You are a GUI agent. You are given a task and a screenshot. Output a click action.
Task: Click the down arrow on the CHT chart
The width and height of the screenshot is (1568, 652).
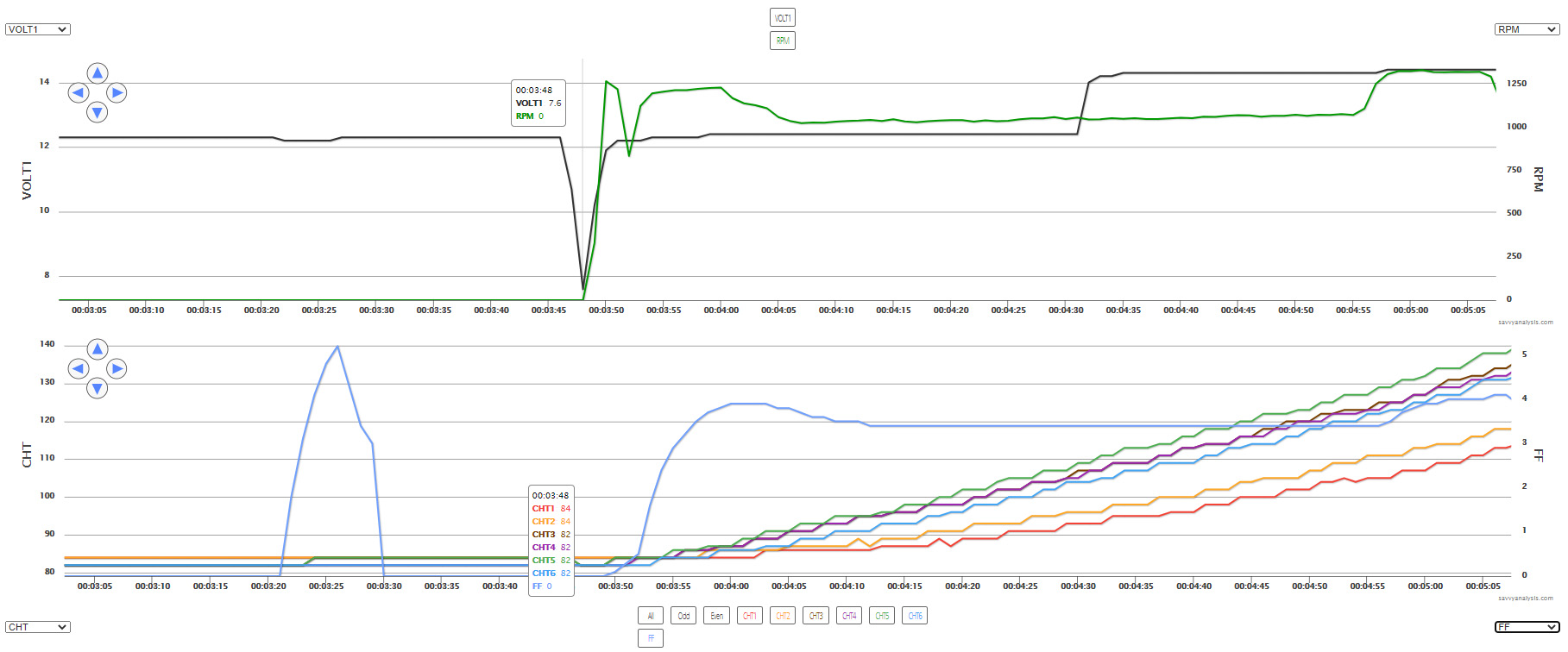[98, 389]
